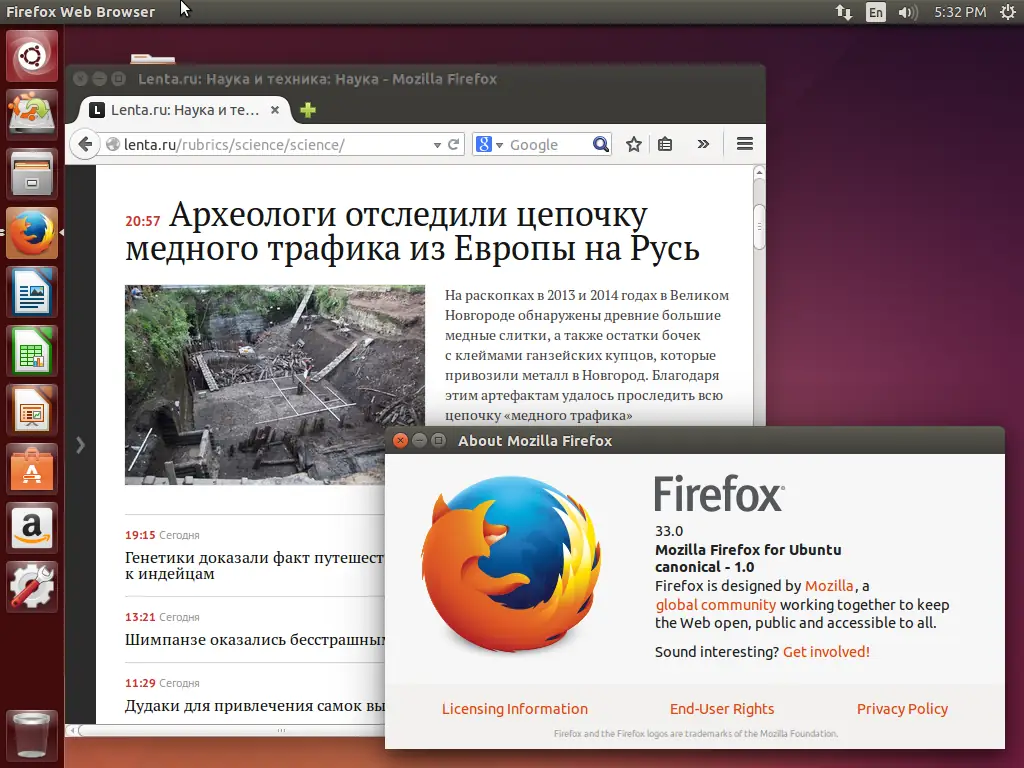Open a new tab with the plus icon

pos(308,110)
